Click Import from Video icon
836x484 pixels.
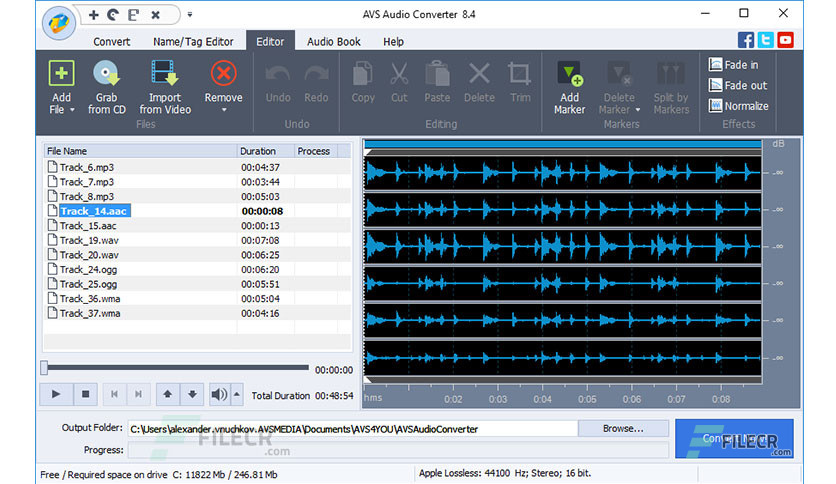(x=164, y=74)
